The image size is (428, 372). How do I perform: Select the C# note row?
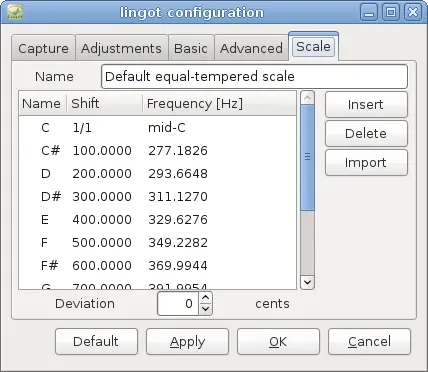(x=157, y=151)
